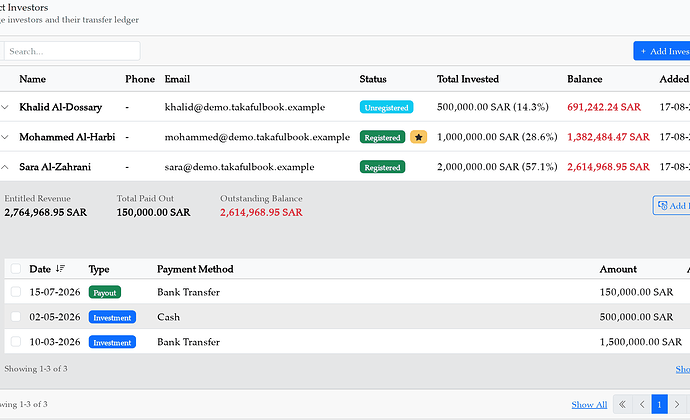Go to the first page with the double-chevron icon
This screenshot has width=690, height=420.
pyautogui.click(x=622, y=404)
